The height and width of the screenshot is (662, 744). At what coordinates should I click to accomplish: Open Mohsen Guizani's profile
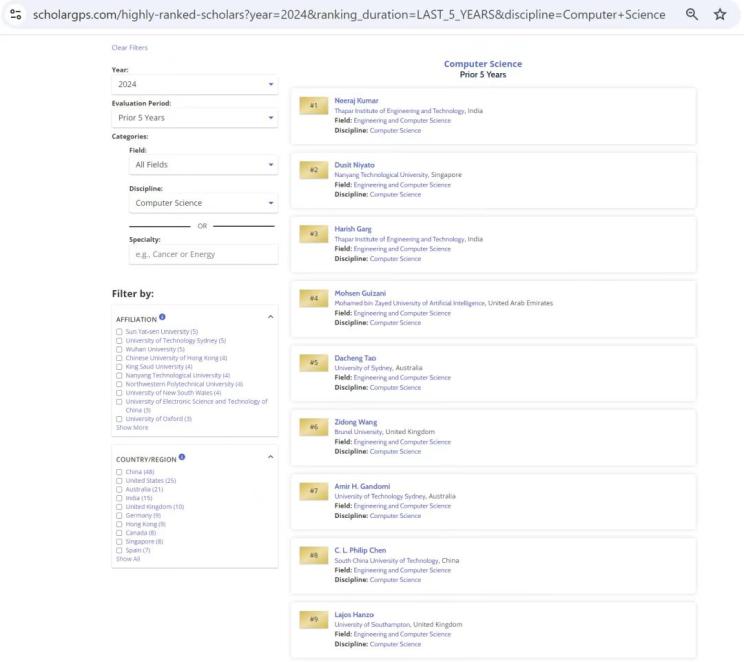(x=360, y=293)
